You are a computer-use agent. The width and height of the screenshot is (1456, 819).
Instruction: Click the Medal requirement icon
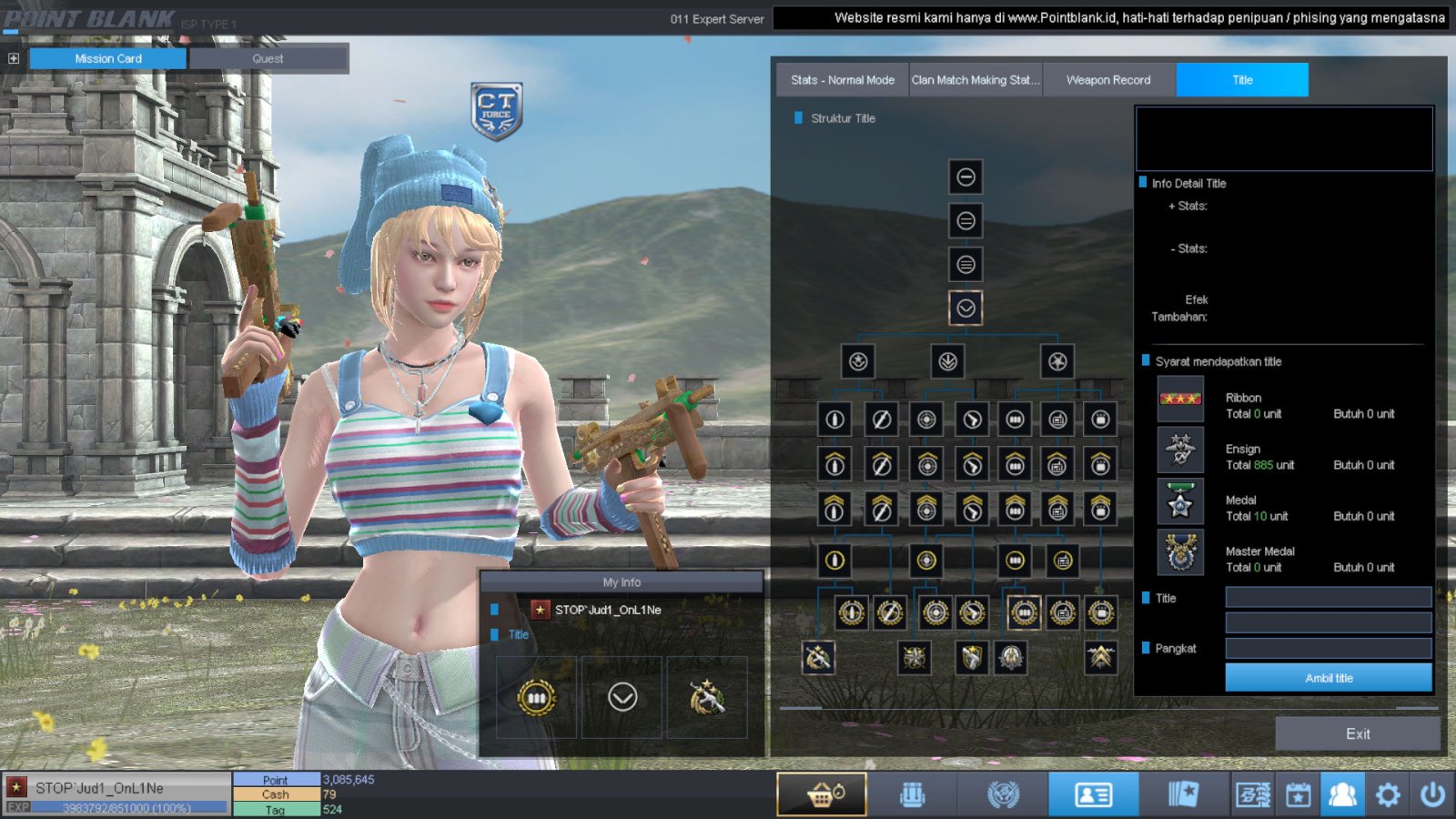click(x=1180, y=501)
